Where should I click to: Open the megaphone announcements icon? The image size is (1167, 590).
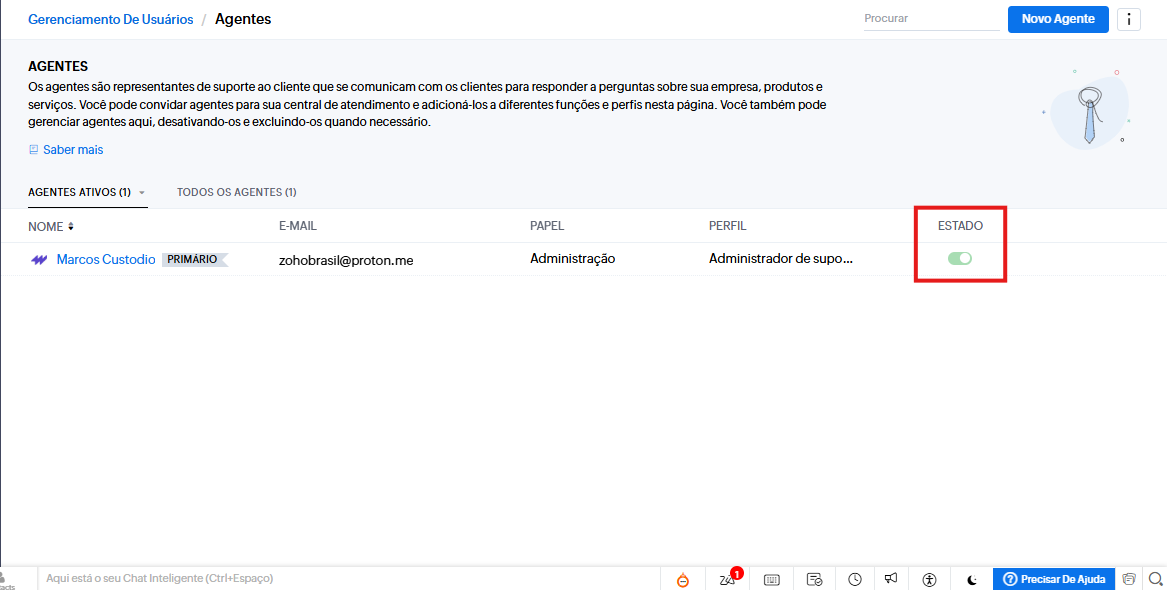891,579
